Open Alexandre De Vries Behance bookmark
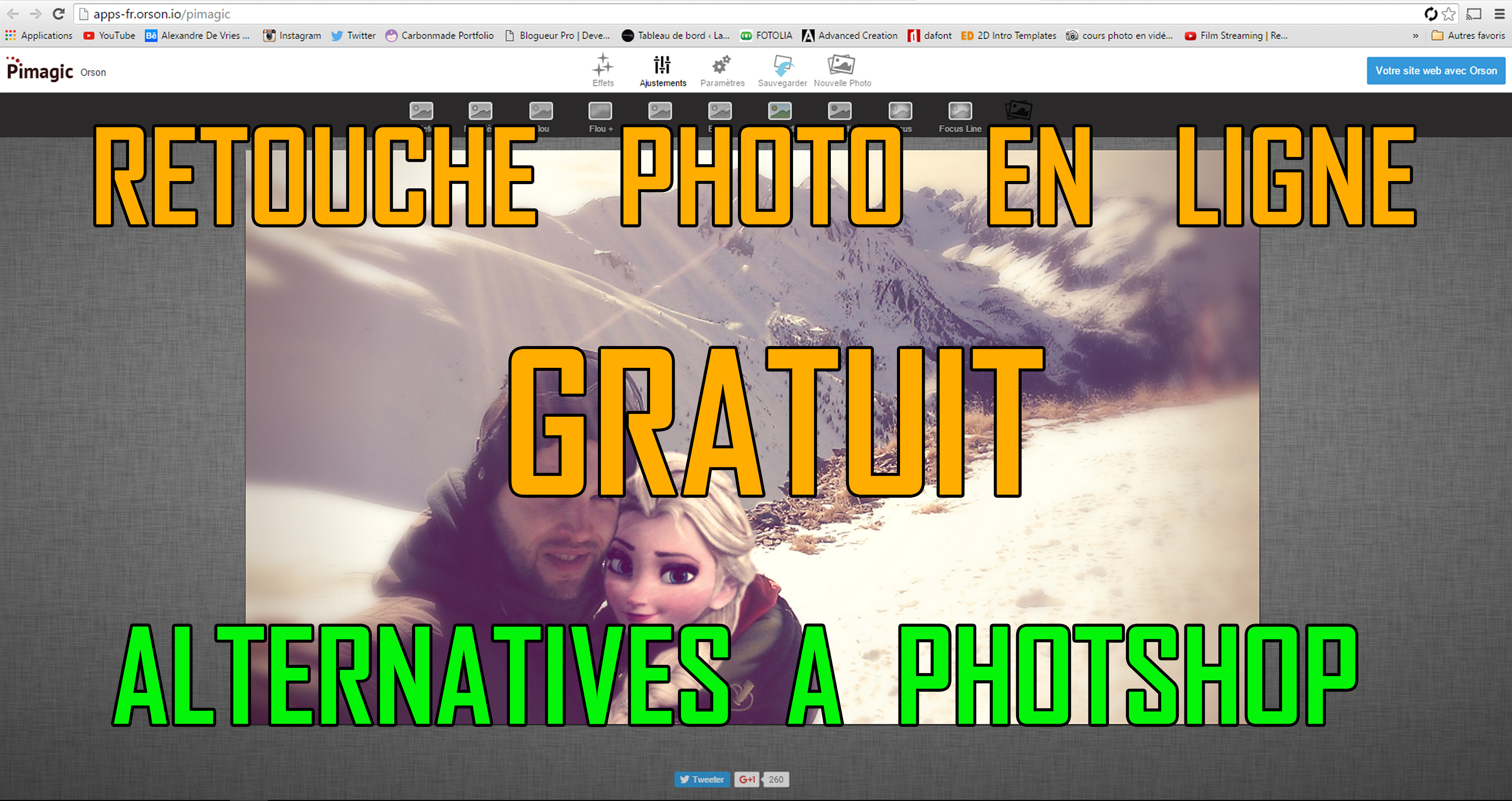The height and width of the screenshot is (801, 1512). click(197, 35)
